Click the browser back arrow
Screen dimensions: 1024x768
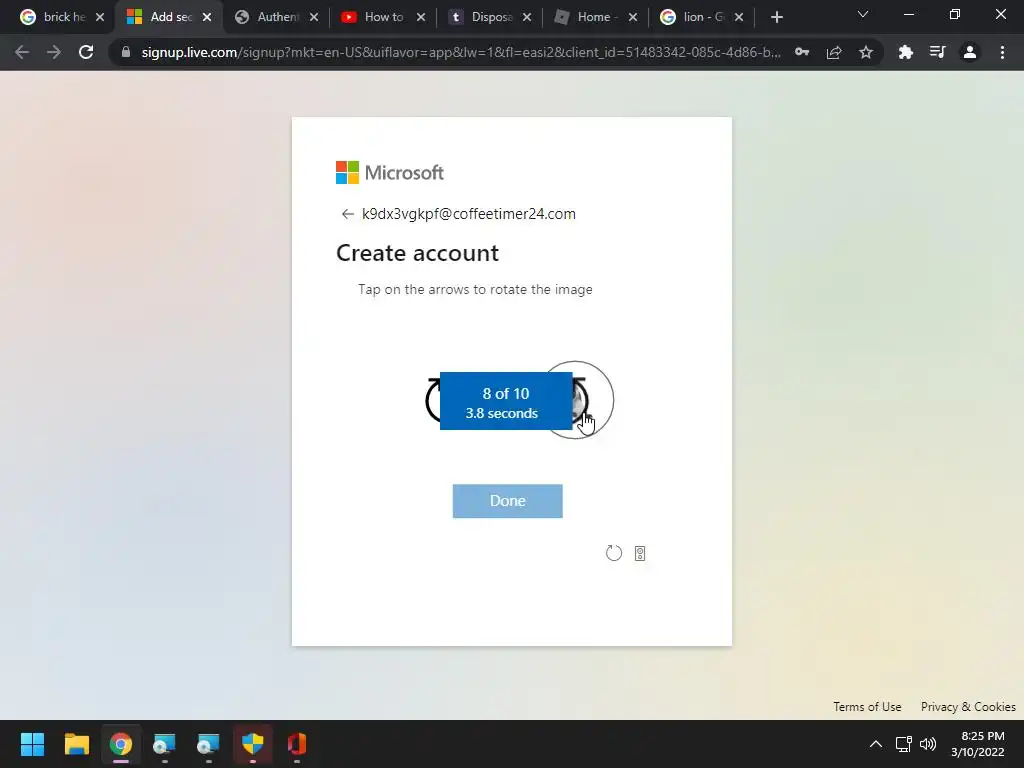22,52
